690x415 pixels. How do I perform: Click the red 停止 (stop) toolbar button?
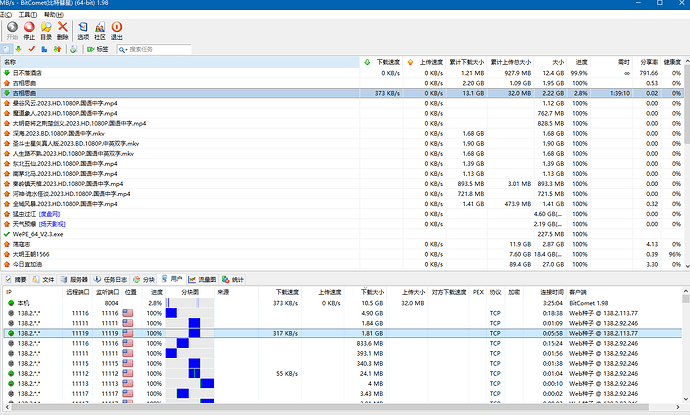coord(29,31)
